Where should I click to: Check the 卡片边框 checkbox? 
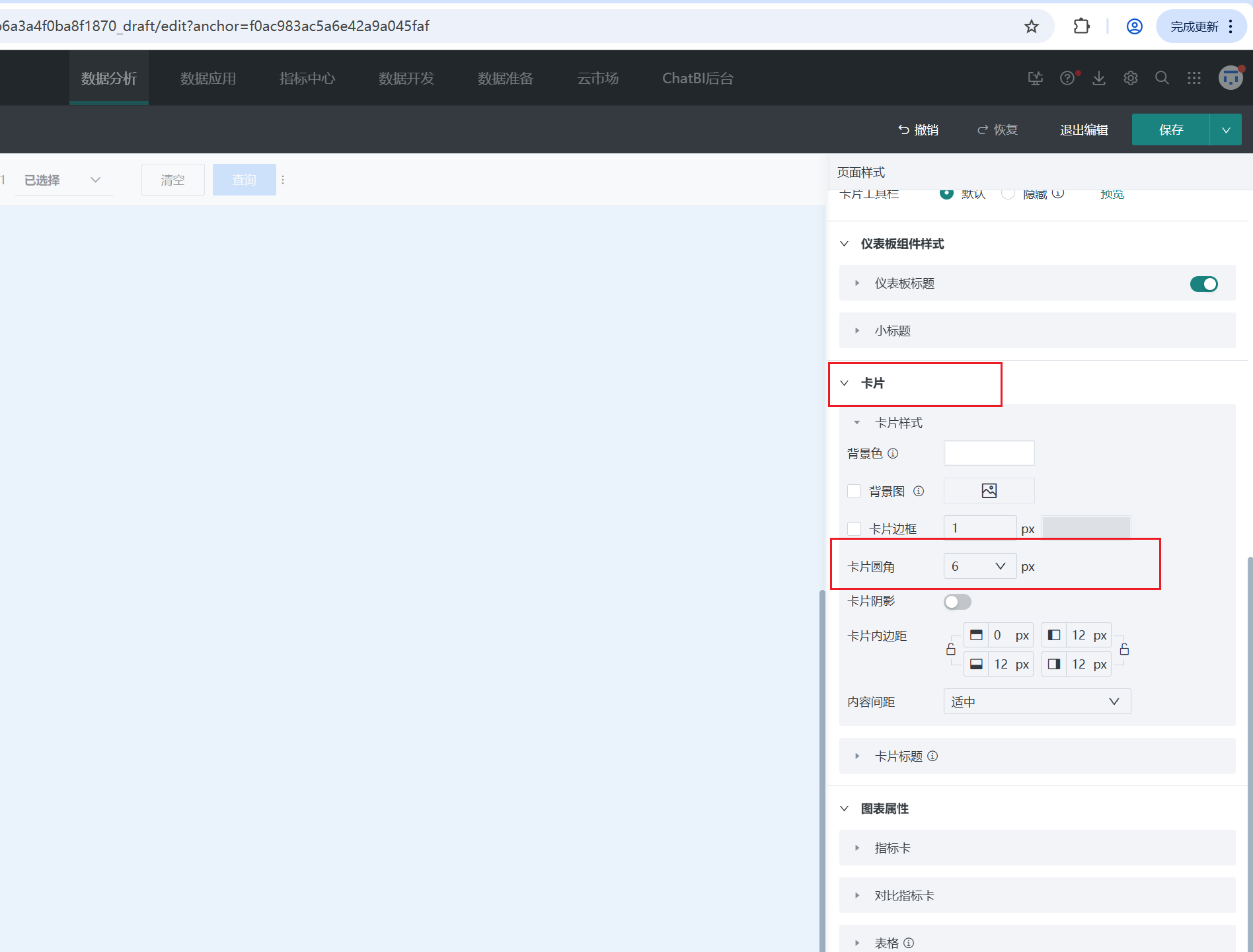tap(854, 529)
